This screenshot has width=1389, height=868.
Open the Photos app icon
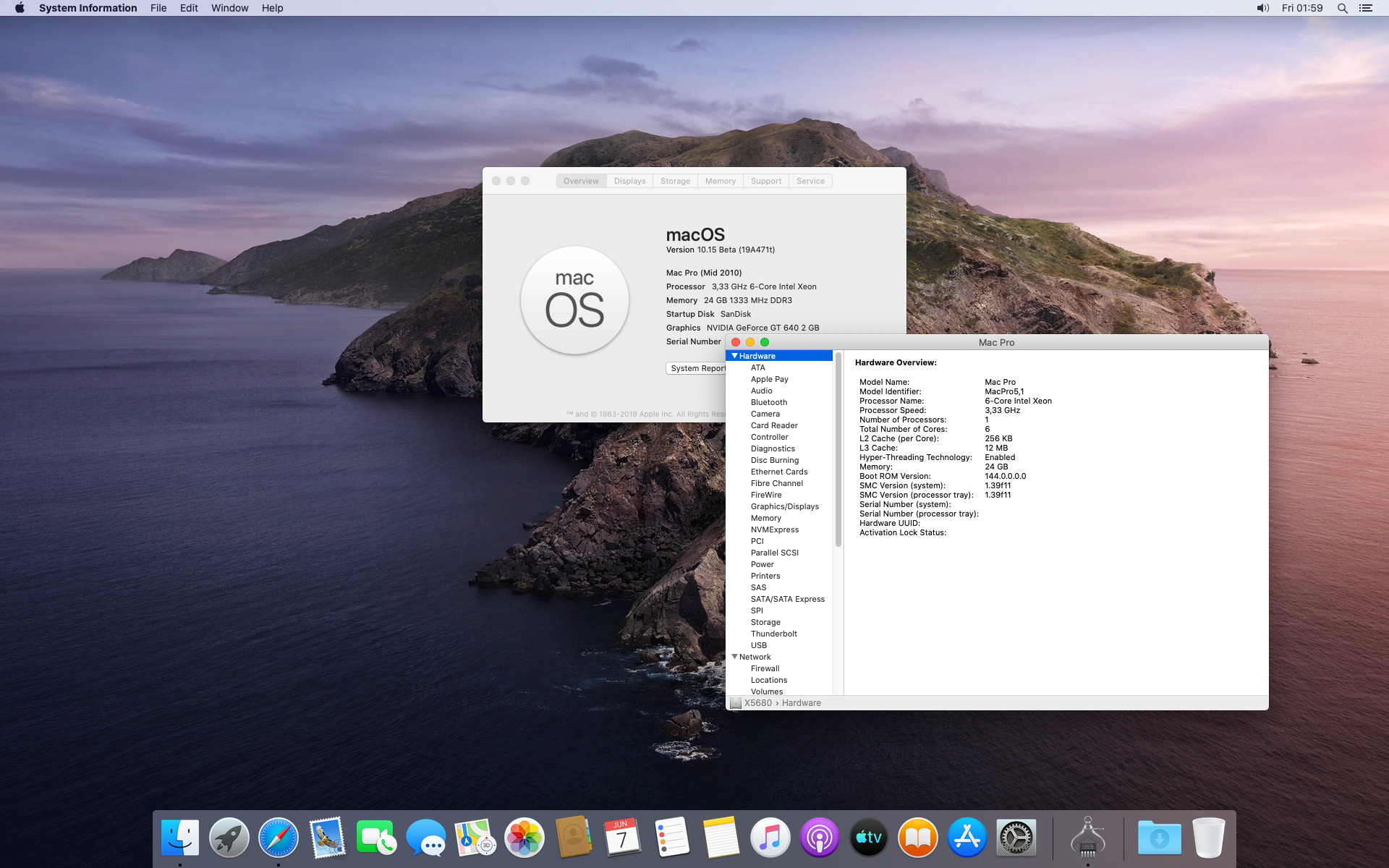(524, 838)
